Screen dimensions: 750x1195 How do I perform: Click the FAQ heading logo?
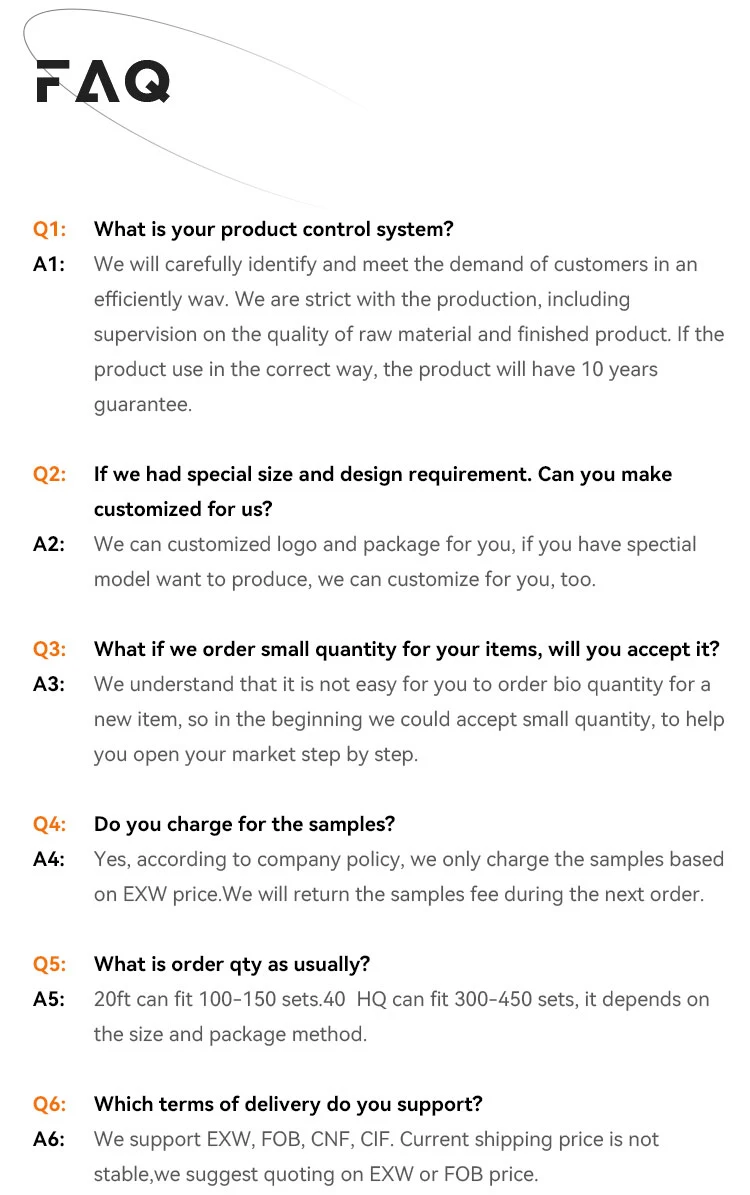tap(103, 81)
